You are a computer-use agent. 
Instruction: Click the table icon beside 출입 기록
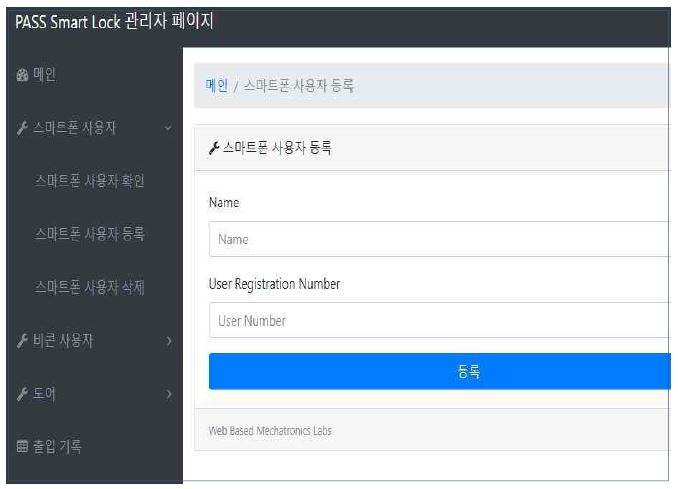pos(22,446)
